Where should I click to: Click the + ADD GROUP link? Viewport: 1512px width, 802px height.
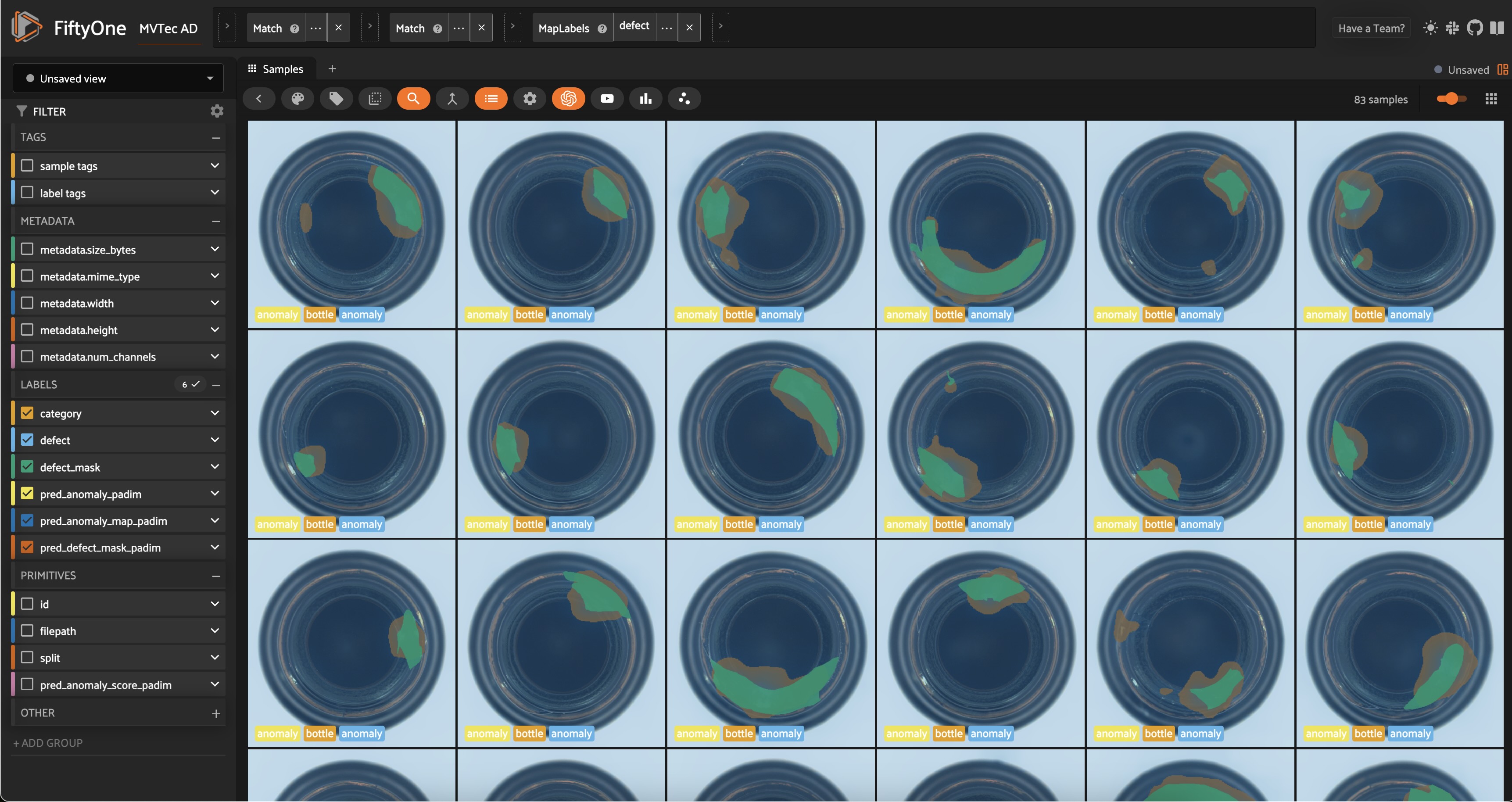[48, 743]
